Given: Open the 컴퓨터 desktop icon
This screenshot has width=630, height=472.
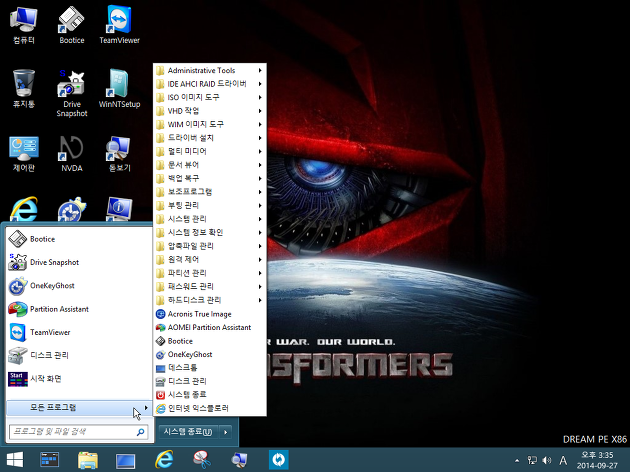Looking at the screenshot, I should click(x=24, y=25).
